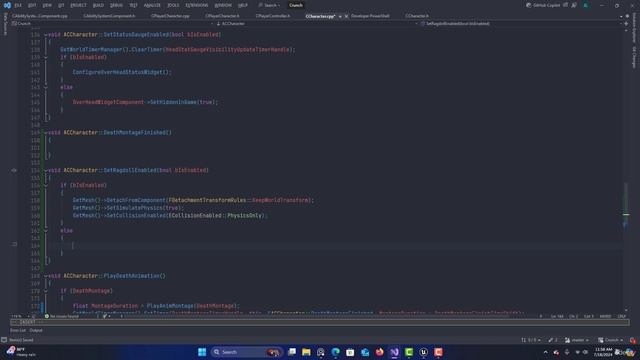
Task: Open the View menu
Action: (47, 5)
